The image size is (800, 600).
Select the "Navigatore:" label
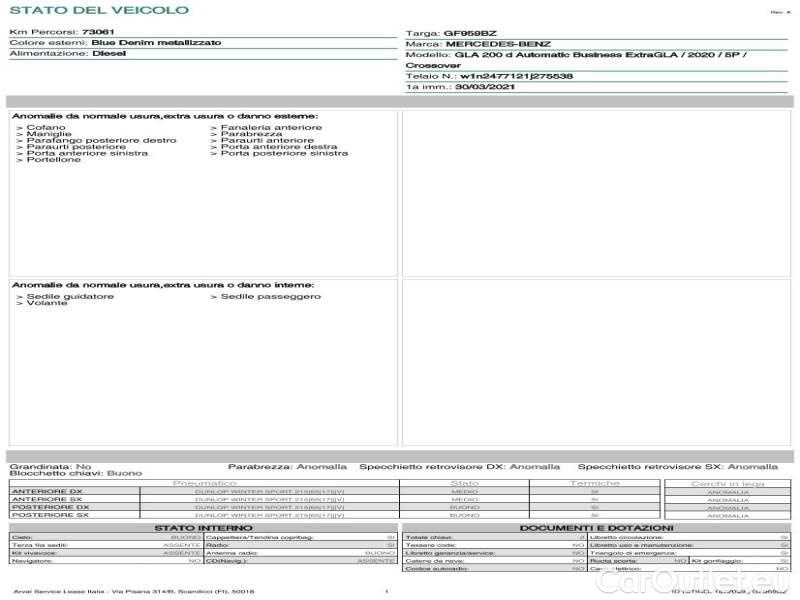pos(32,561)
